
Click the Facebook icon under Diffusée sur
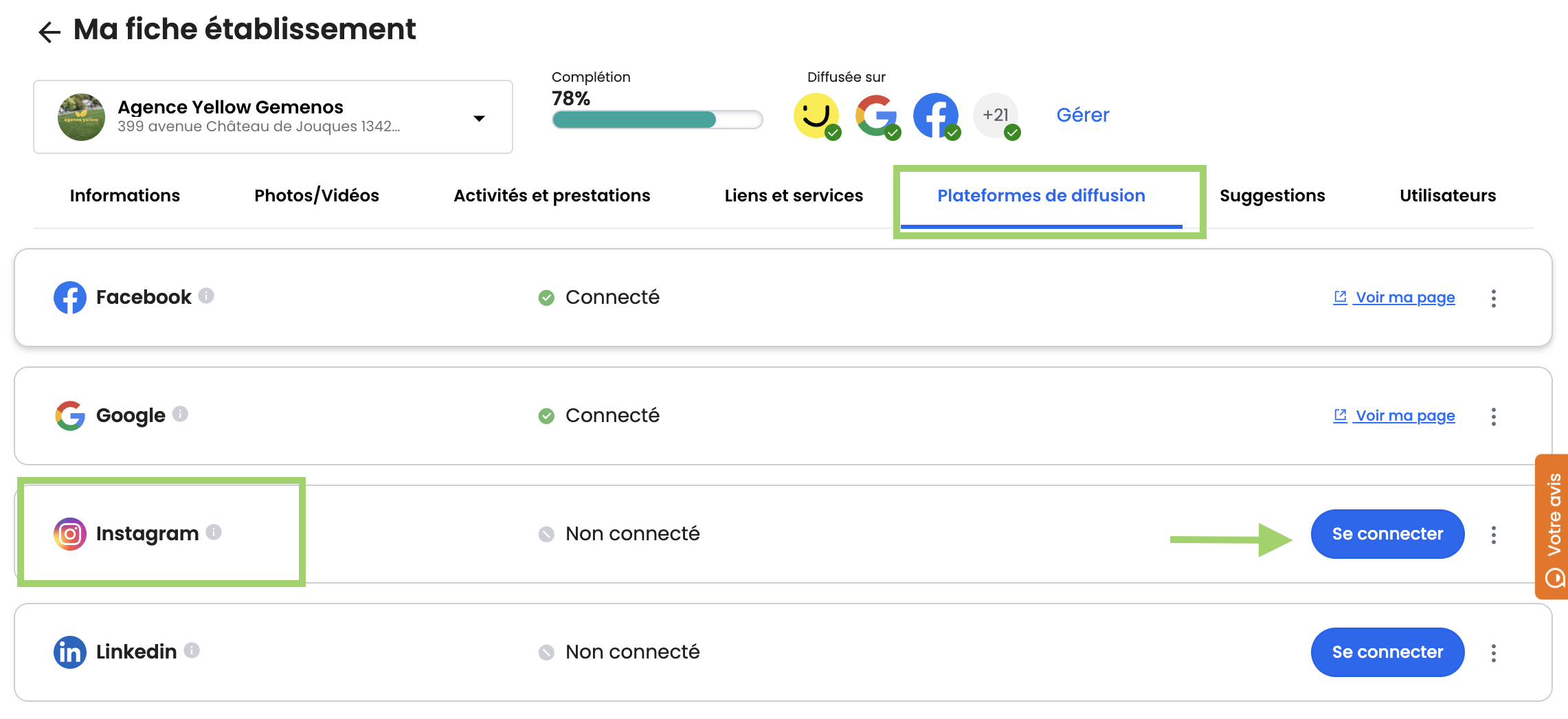tap(935, 115)
